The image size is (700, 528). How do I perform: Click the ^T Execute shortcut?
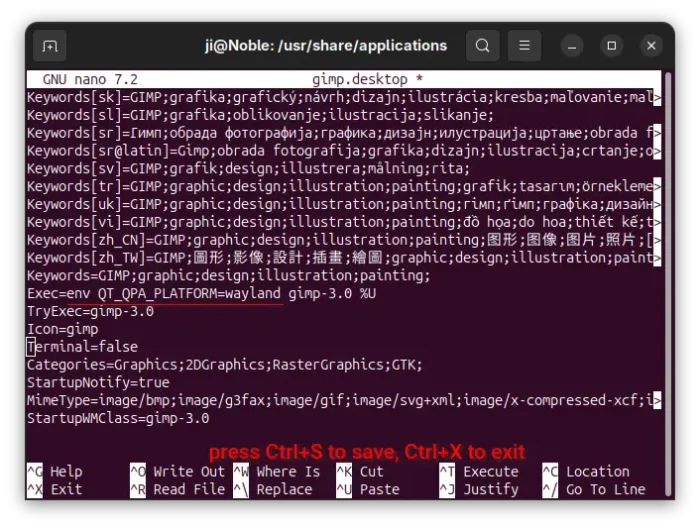point(479,471)
